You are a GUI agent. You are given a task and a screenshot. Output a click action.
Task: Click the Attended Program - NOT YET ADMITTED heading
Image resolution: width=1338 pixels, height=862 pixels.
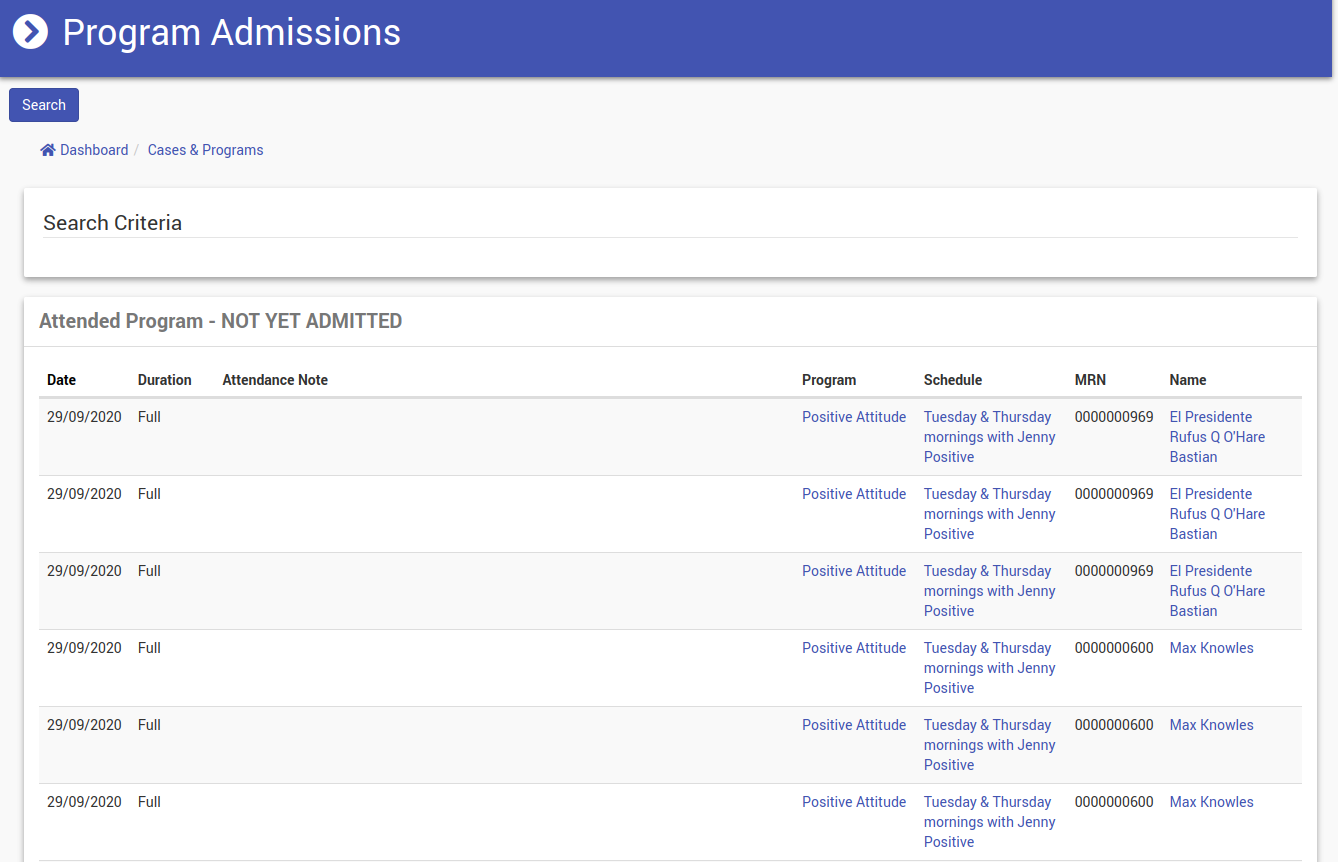click(220, 321)
